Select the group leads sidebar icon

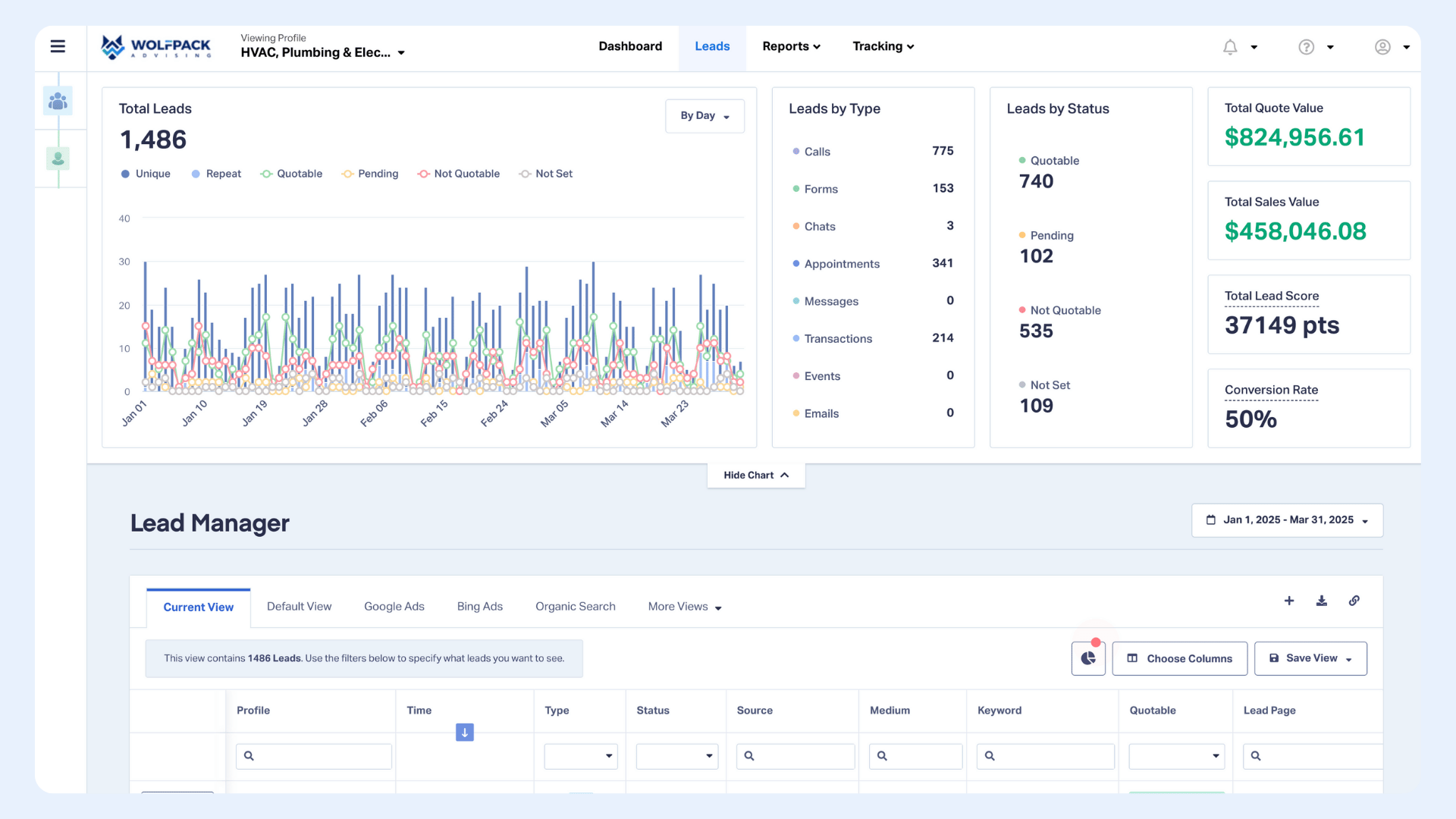click(x=58, y=101)
